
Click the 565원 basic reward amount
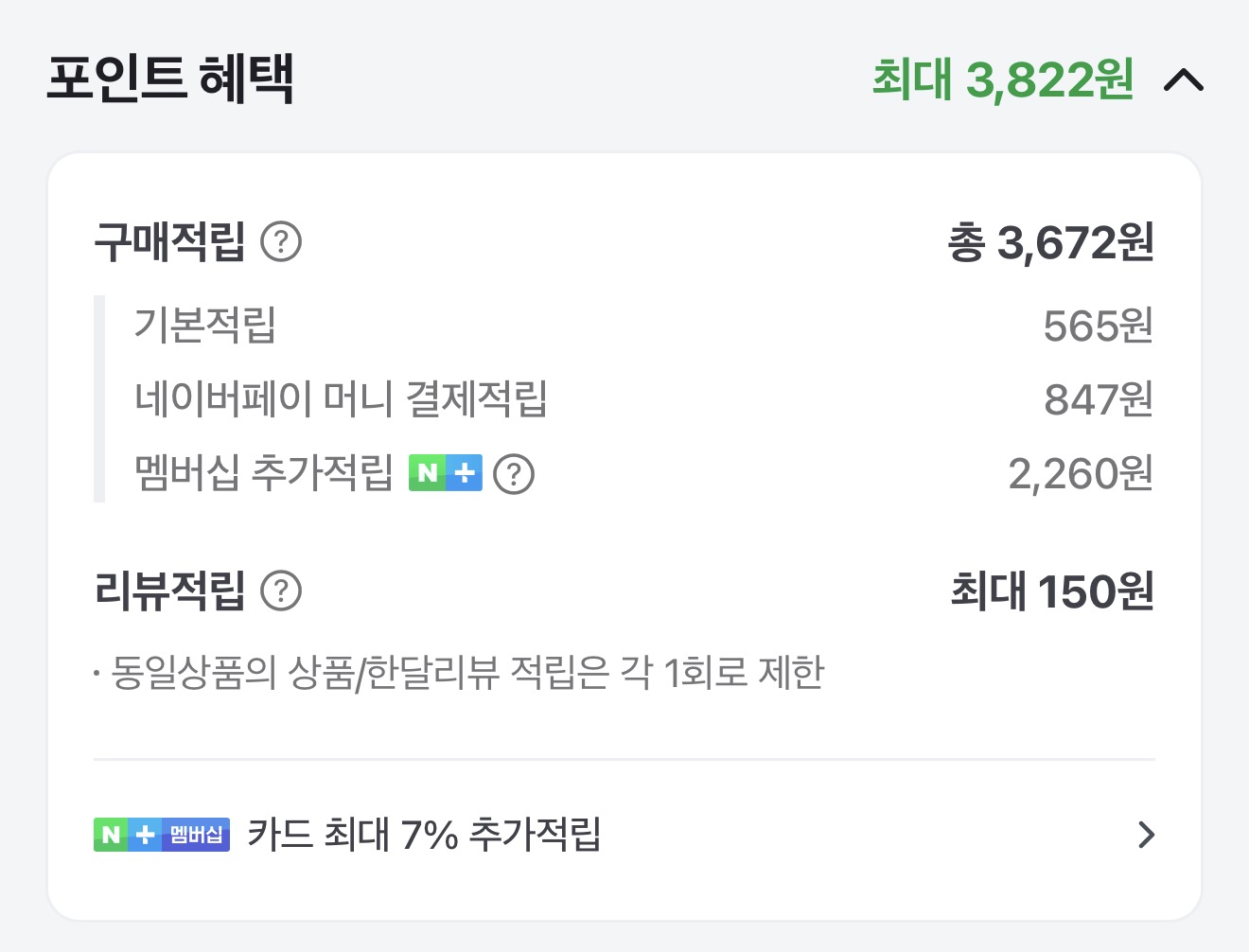click(x=1098, y=326)
